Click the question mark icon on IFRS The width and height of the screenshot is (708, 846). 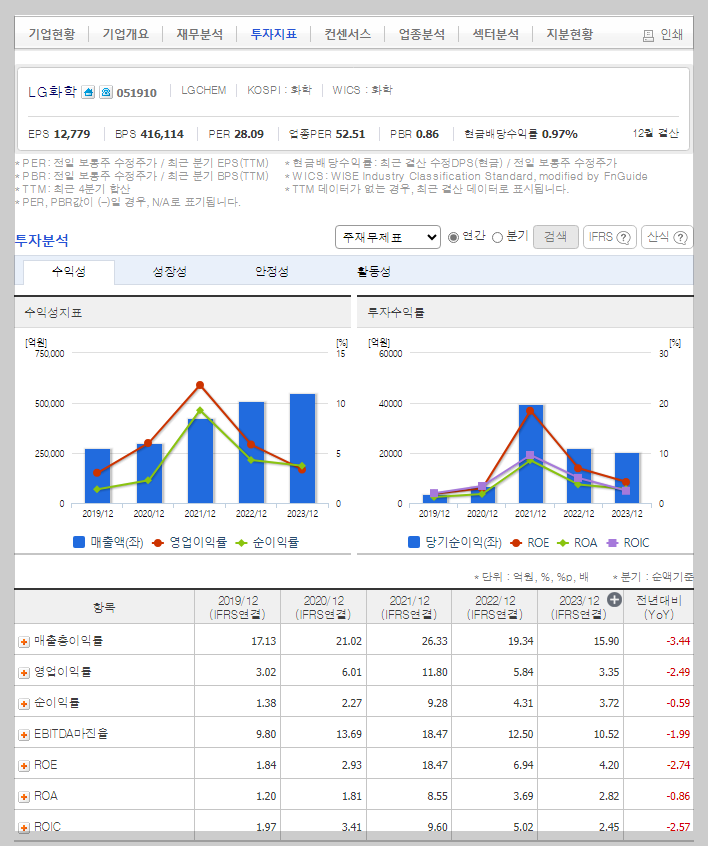coord(623,237)
